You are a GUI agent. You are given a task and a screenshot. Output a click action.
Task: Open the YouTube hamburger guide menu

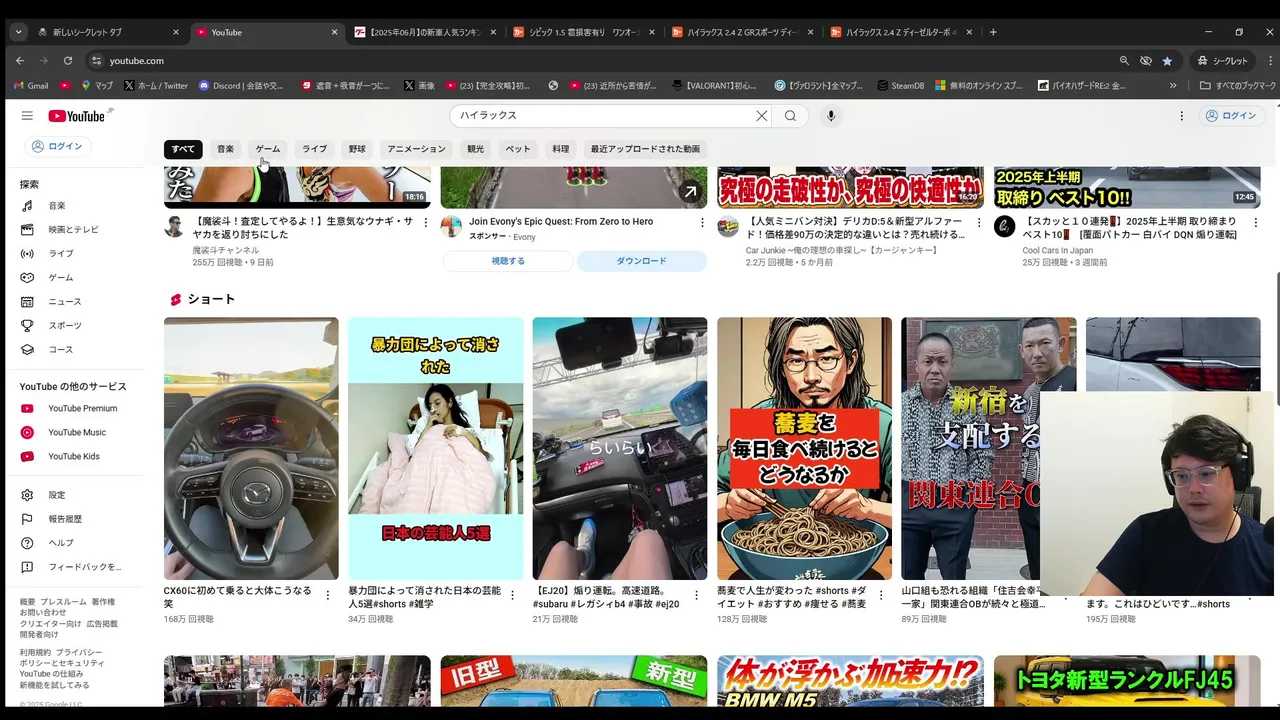point(27,116)
